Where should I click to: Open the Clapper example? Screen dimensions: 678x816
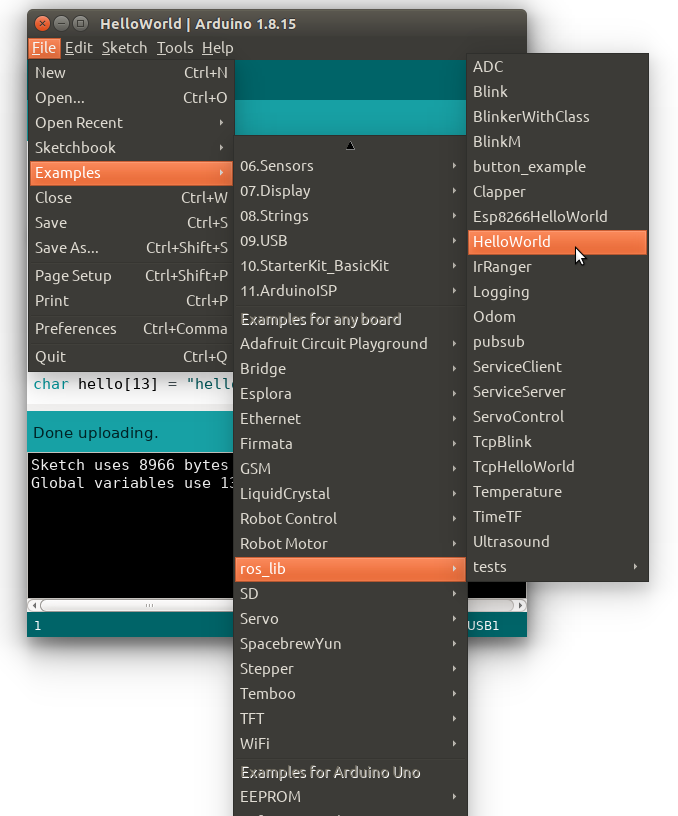point(557,192)
